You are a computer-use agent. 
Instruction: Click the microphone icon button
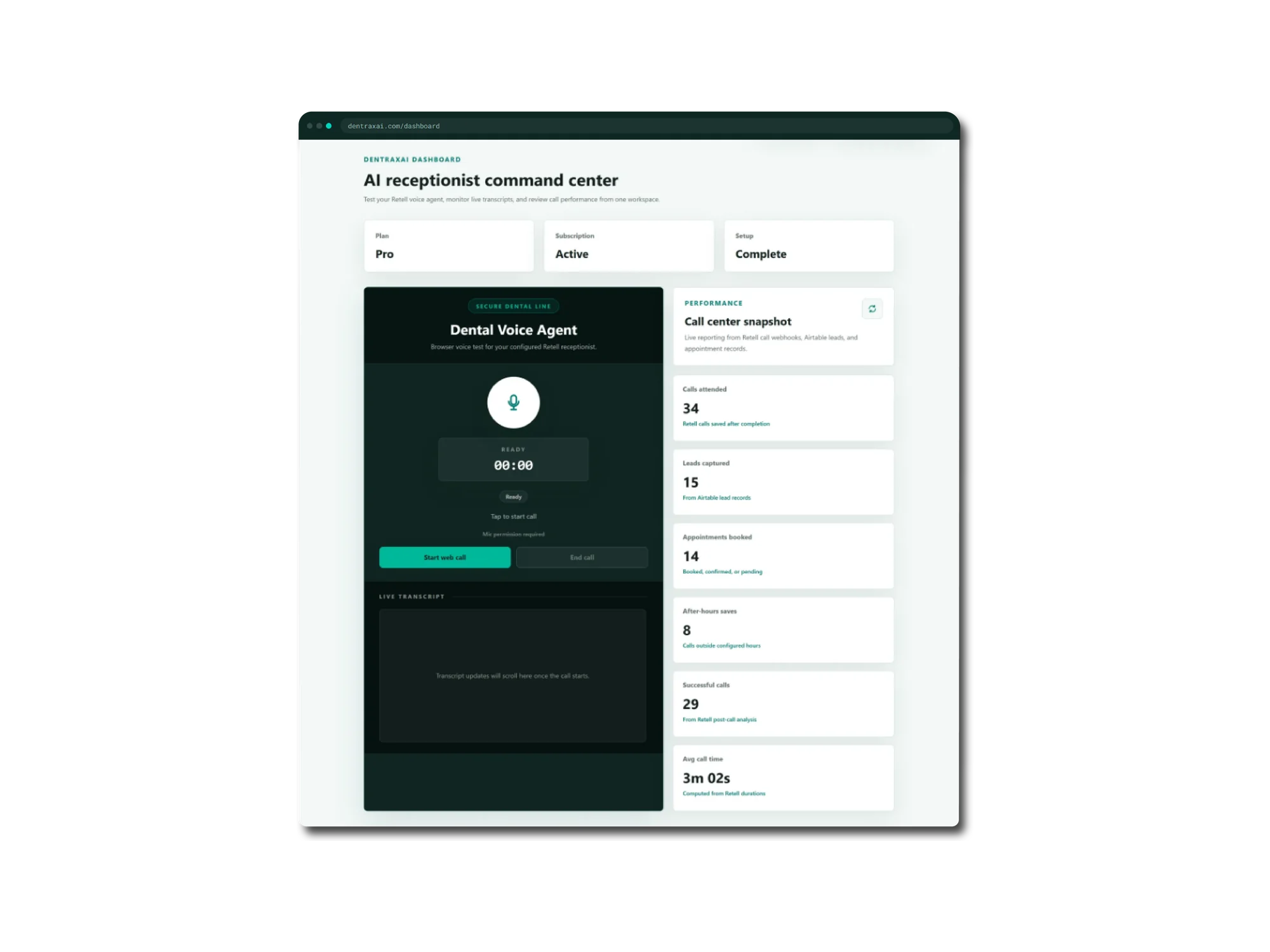click(513, 402)
